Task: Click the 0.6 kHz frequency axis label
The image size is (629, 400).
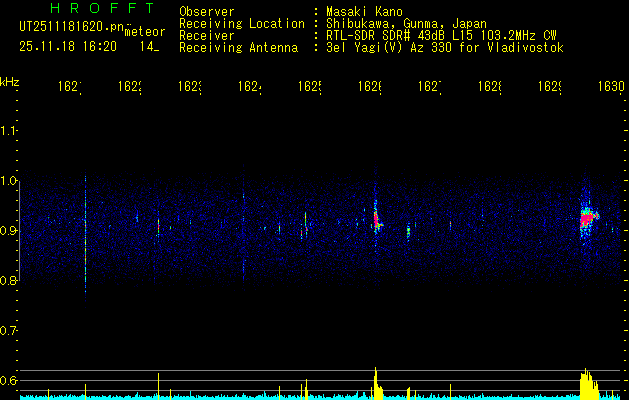Action: click(8, 380)
